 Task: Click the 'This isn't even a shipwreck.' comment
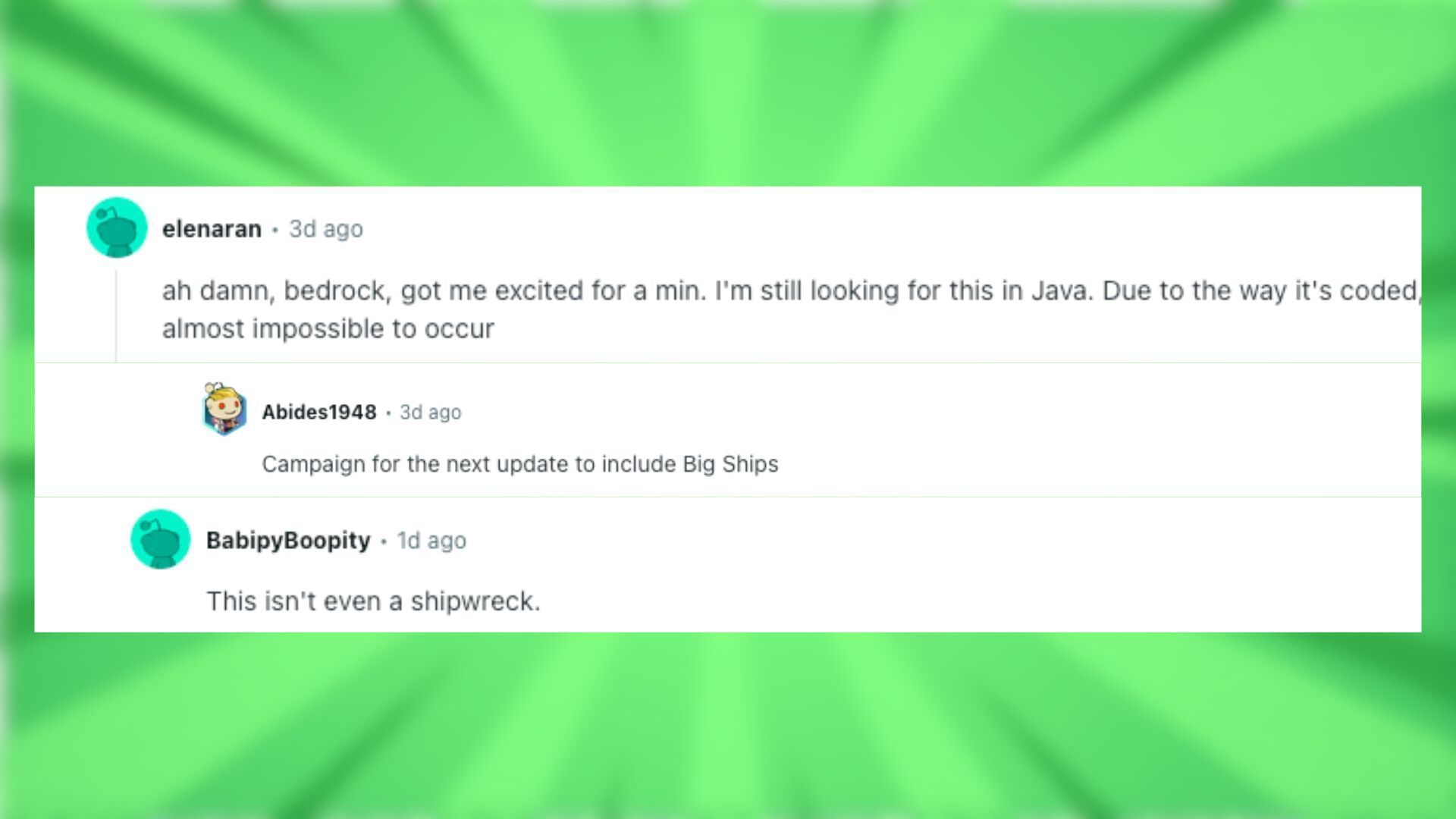(373, 601)
